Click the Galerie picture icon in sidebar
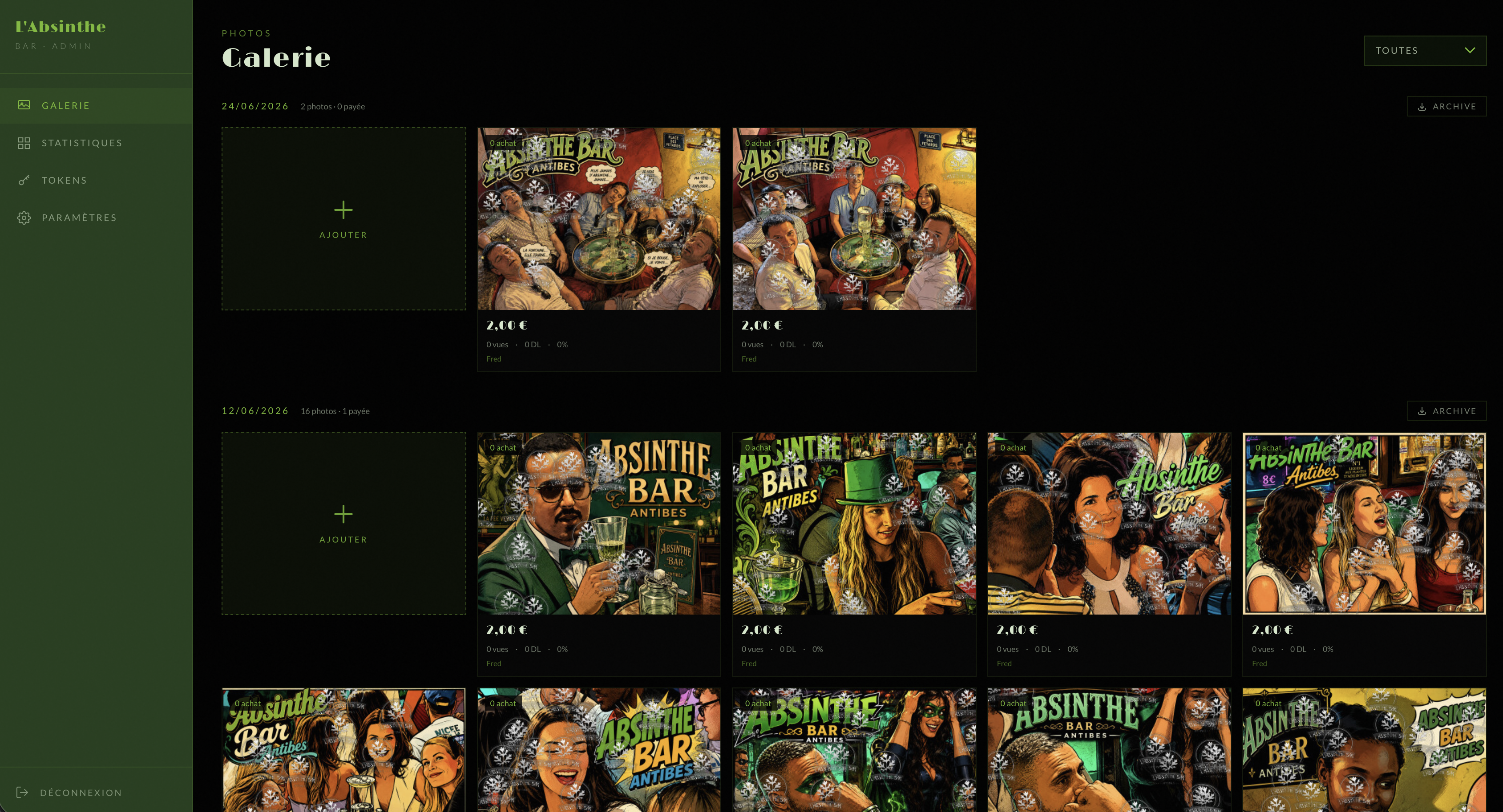The image size is (1503, 812). pyautogui.click(x=24, y=105)
